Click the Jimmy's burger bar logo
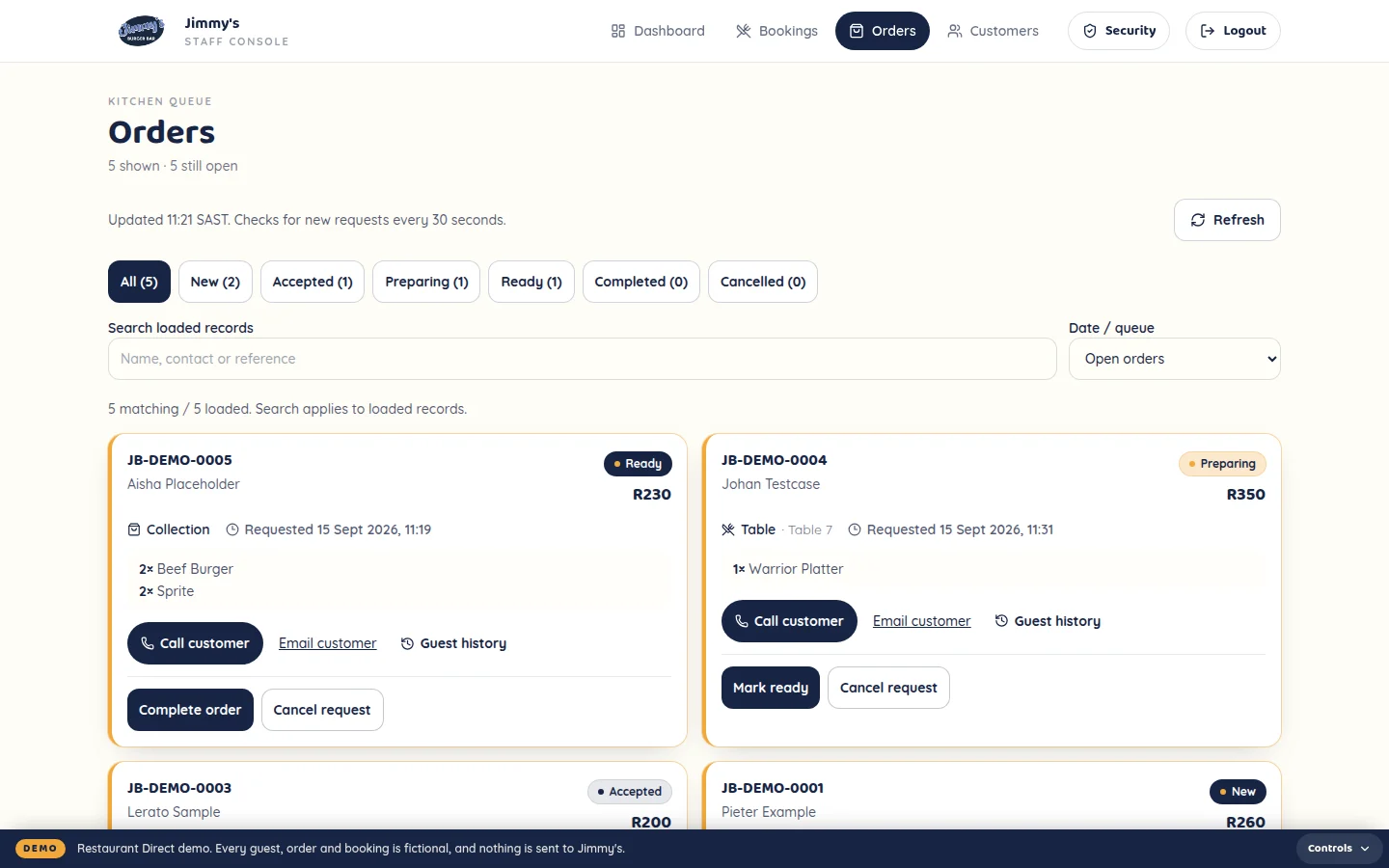 click(x=141, y=31)
